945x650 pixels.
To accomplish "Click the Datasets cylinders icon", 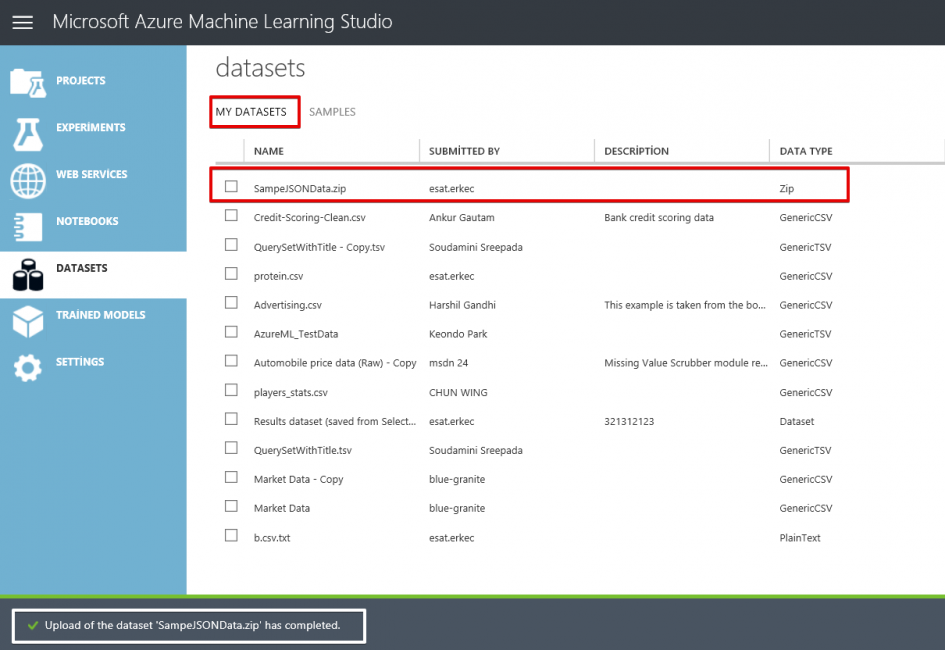I will pos(27,274).
